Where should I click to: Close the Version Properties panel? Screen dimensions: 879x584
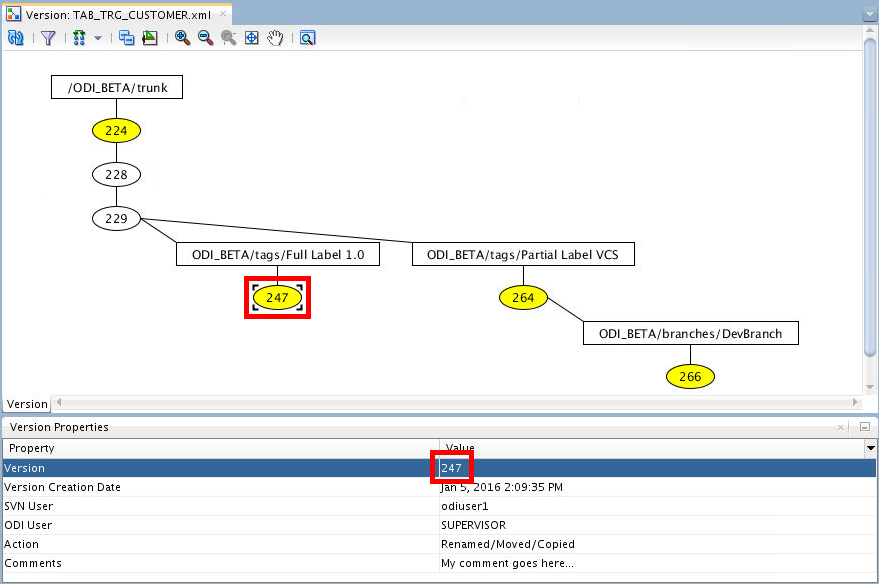point(841,427)
